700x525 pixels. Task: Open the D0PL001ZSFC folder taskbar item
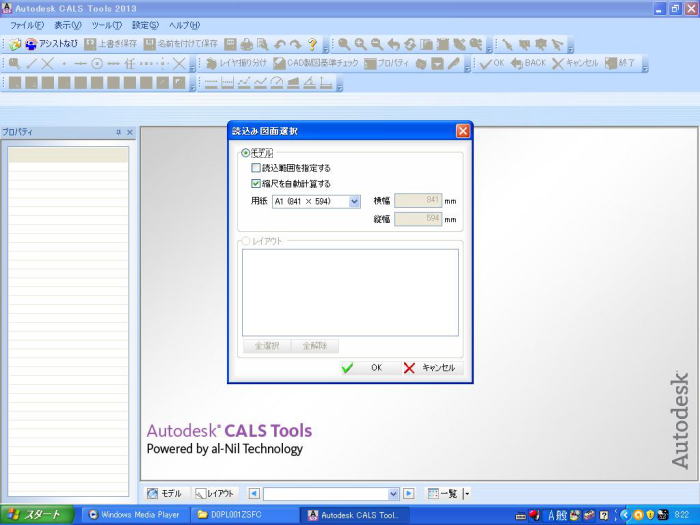point(245,515)
